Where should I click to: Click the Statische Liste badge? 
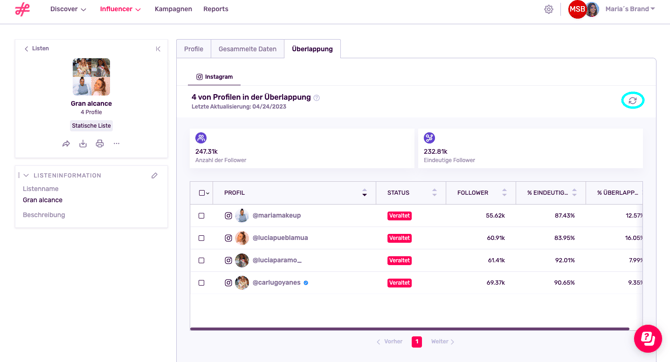pyautogui.click(x=91, y=126)
